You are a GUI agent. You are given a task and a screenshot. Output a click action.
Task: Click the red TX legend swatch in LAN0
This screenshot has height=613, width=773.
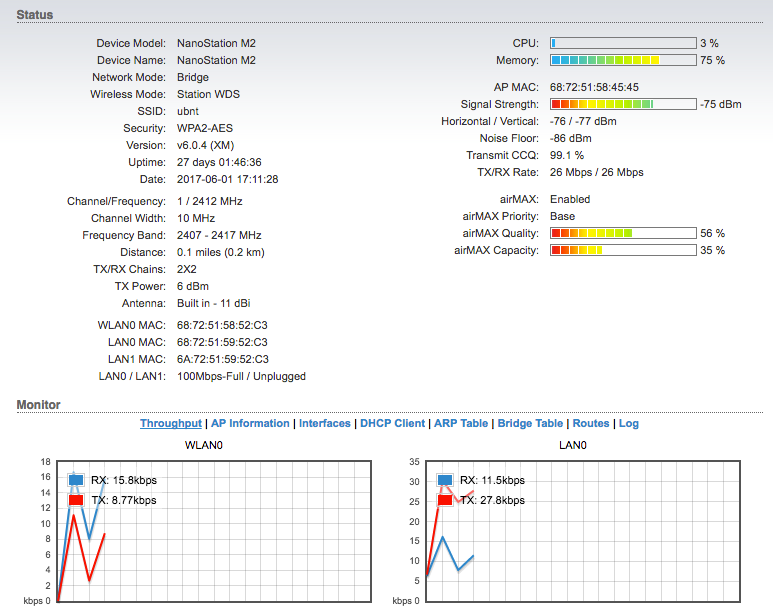(444, 500)
